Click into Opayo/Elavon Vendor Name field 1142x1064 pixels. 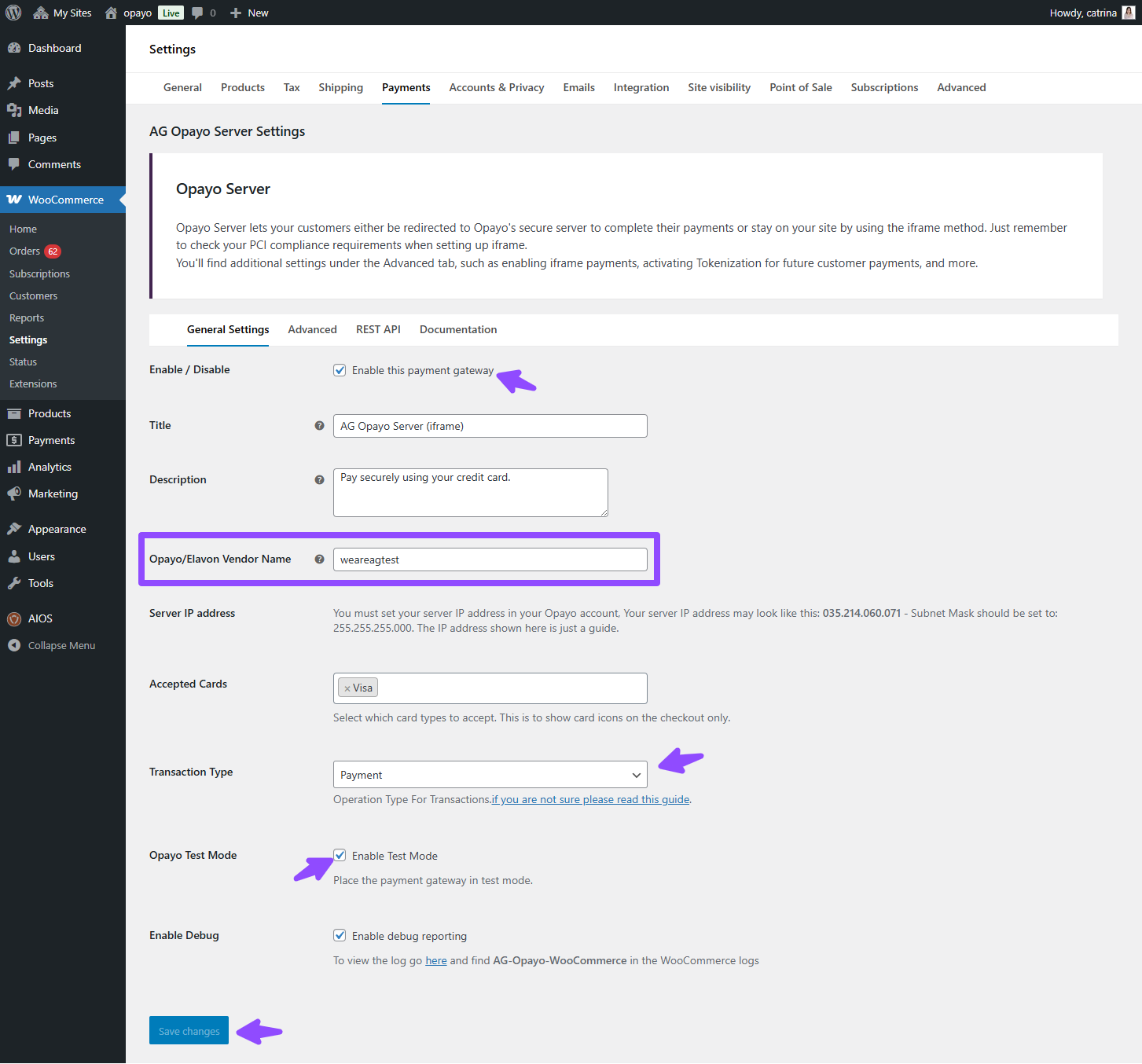(x=490, y=560)
